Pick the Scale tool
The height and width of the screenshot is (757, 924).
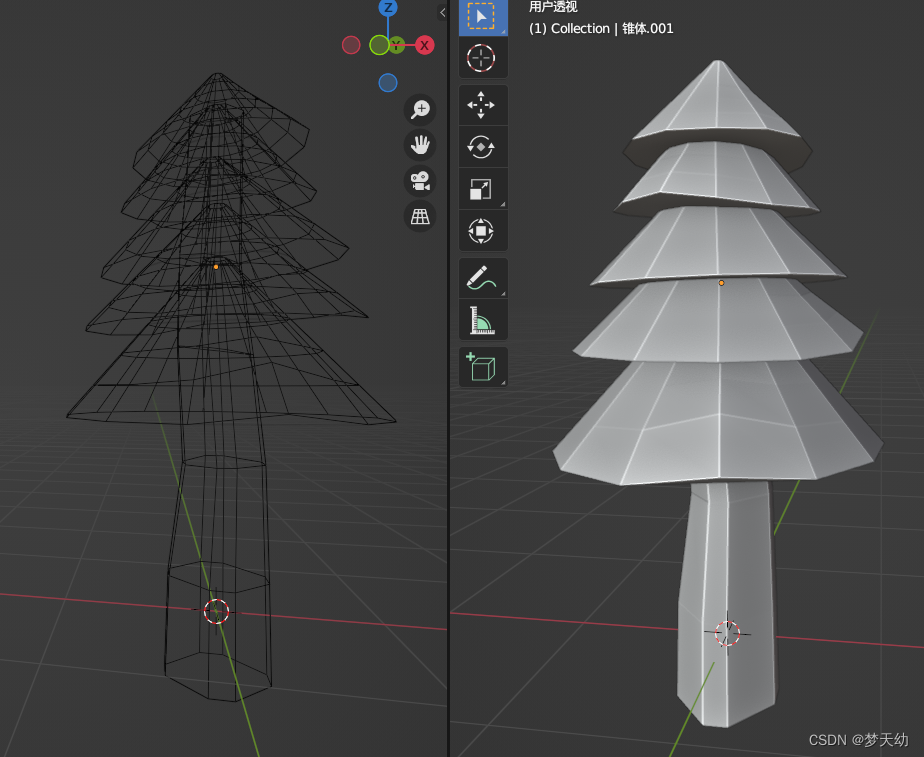coord(483,189)
